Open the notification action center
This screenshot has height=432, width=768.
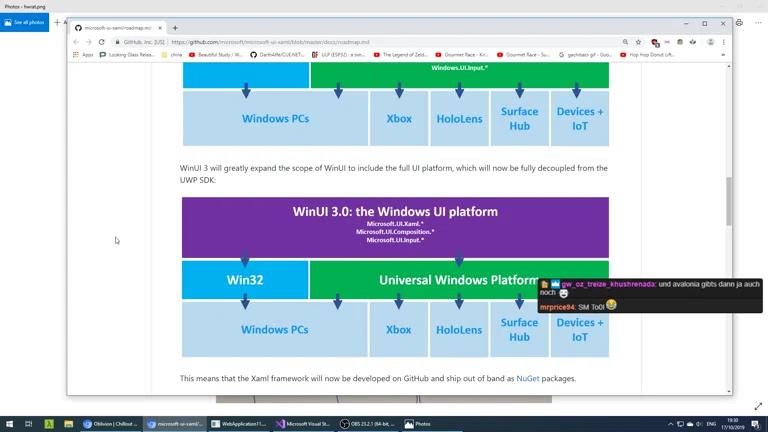(x=756, y=424)
